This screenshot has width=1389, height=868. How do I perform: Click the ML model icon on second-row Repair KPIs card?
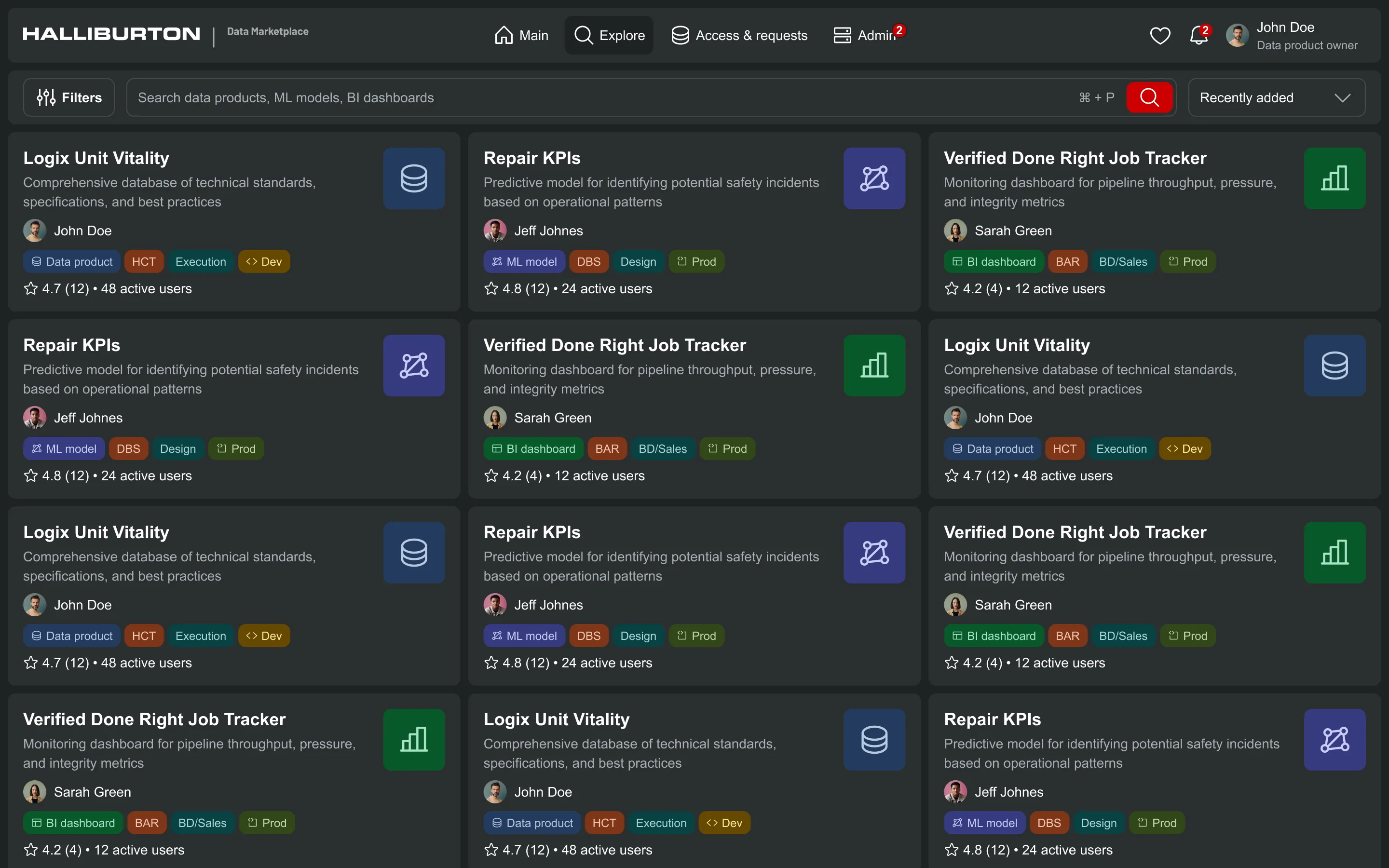(414, 366)
